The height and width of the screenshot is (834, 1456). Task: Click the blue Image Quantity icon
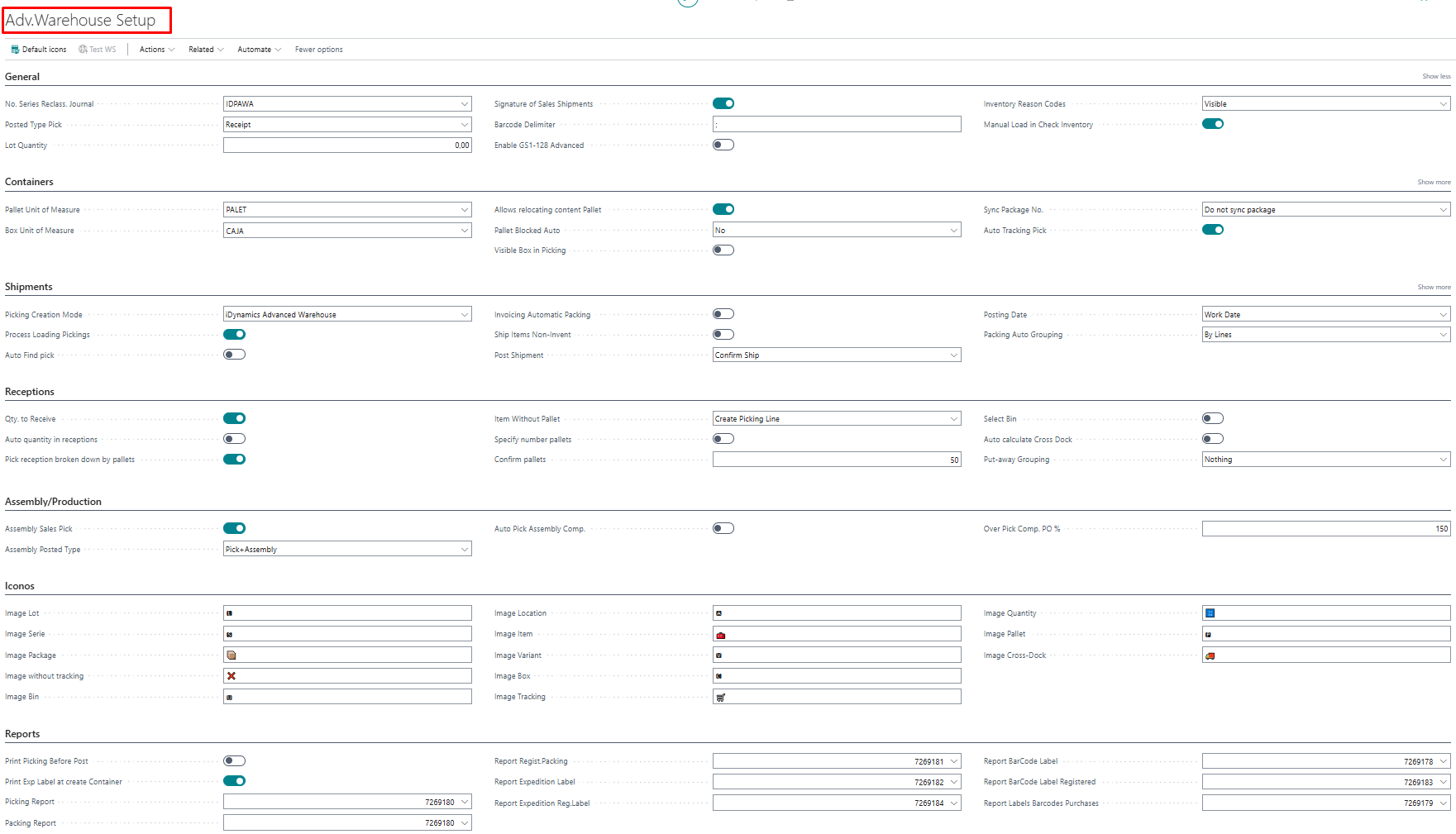[x=1210, y=613]
